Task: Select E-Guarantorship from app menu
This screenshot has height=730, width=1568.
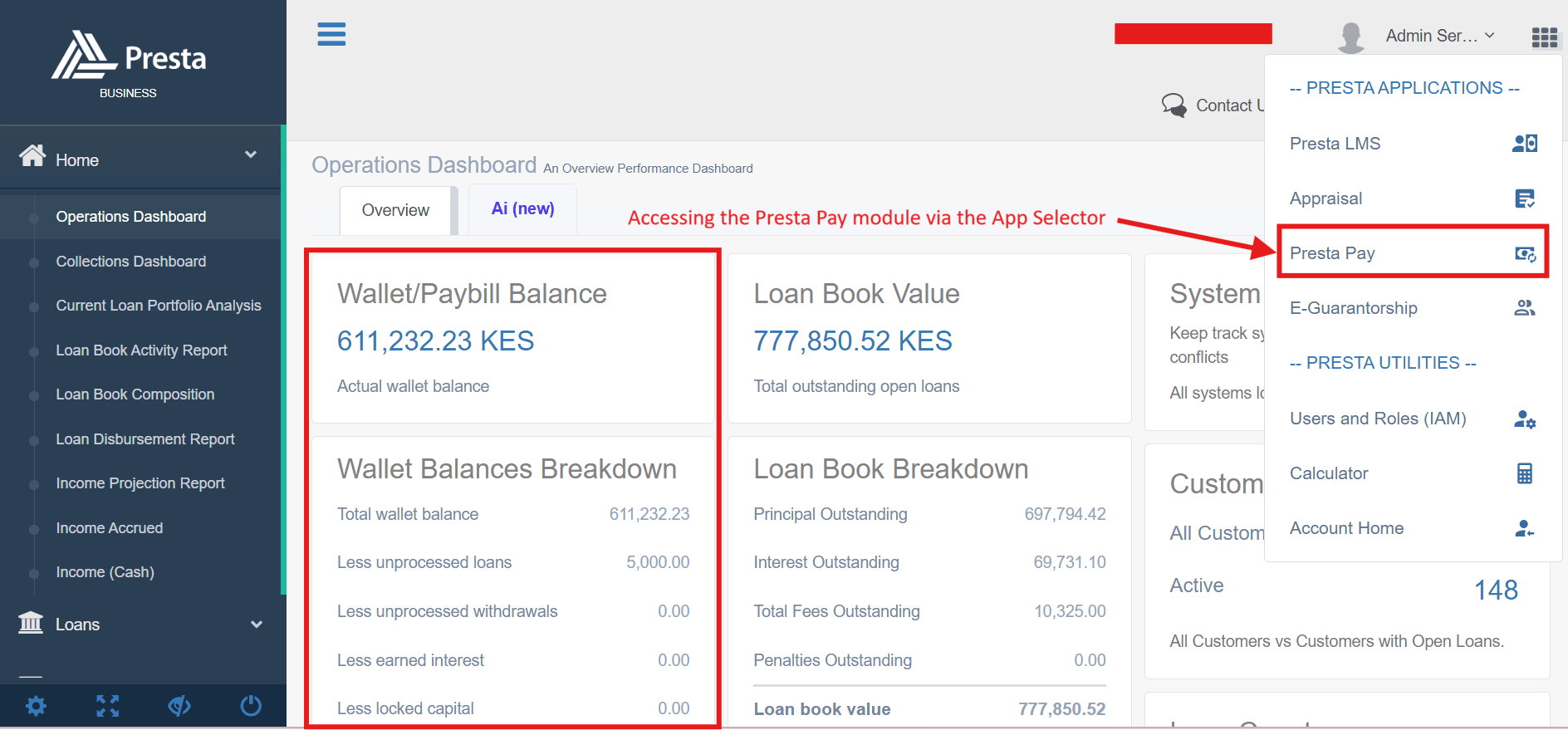Action: 1413,308
